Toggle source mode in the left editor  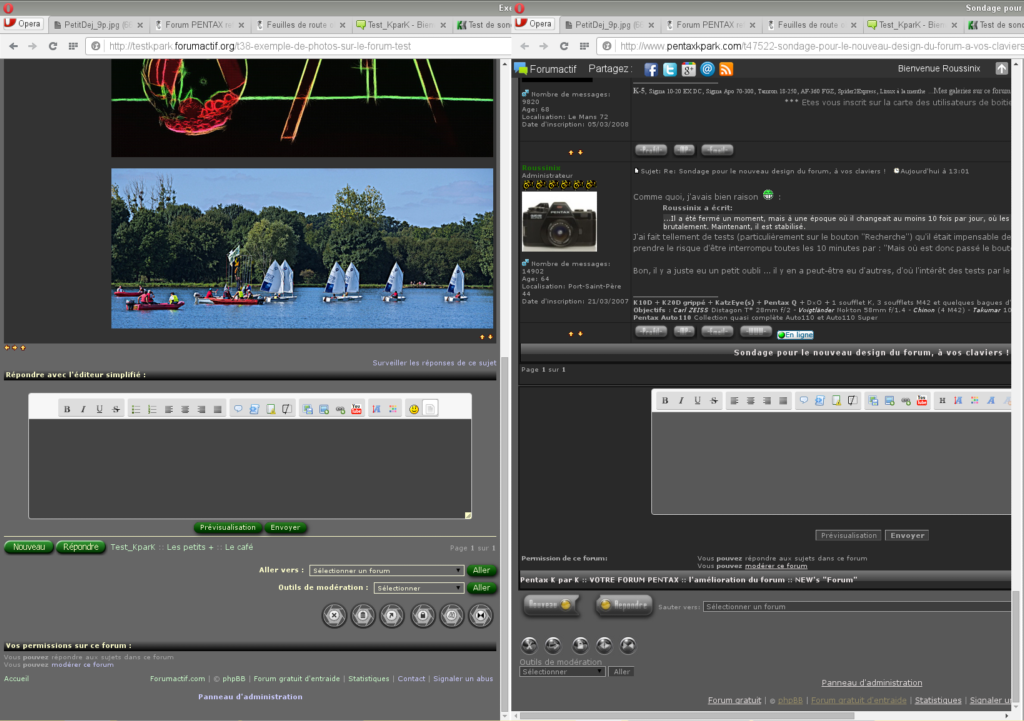pyautogui.click(x=430, y=409)
